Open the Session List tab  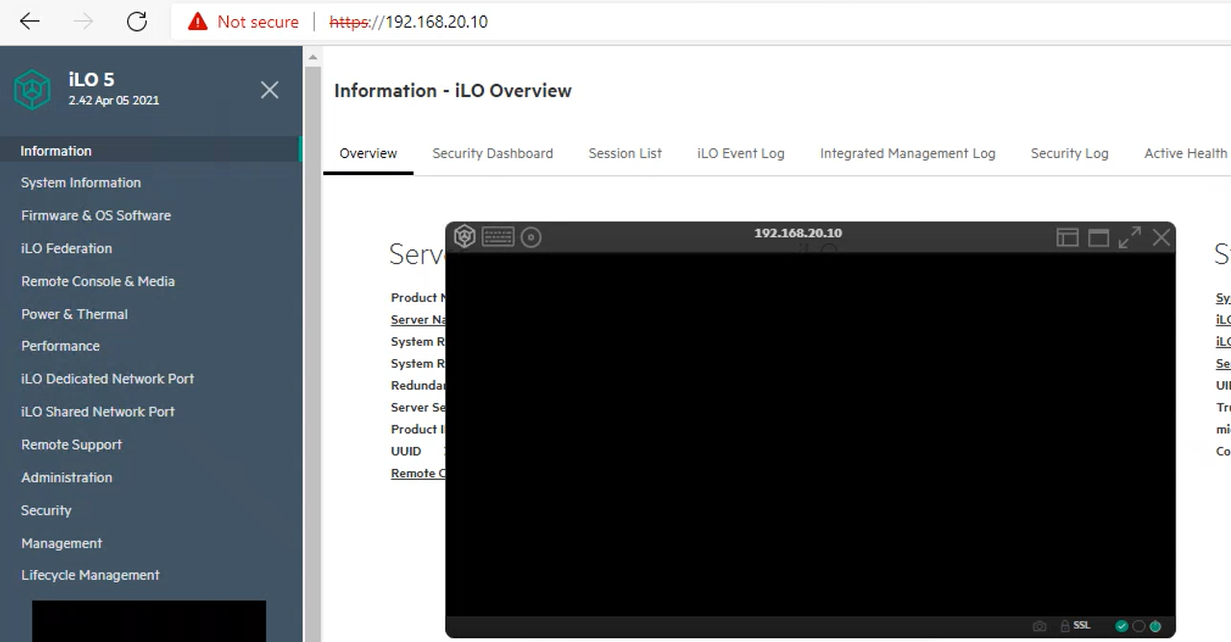point(625,153)
